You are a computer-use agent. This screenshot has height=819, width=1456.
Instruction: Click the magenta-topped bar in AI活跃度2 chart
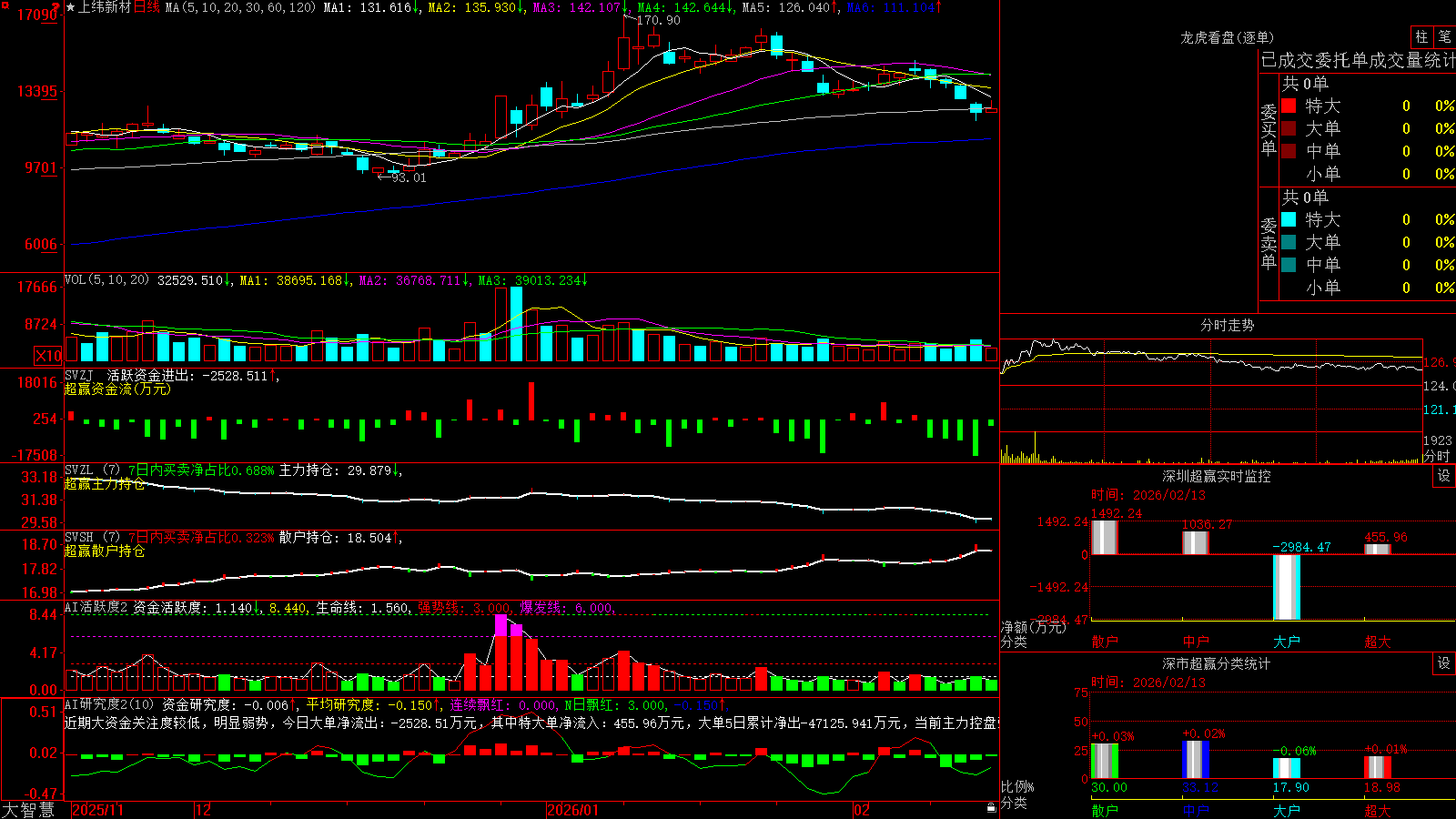(500, 652)
